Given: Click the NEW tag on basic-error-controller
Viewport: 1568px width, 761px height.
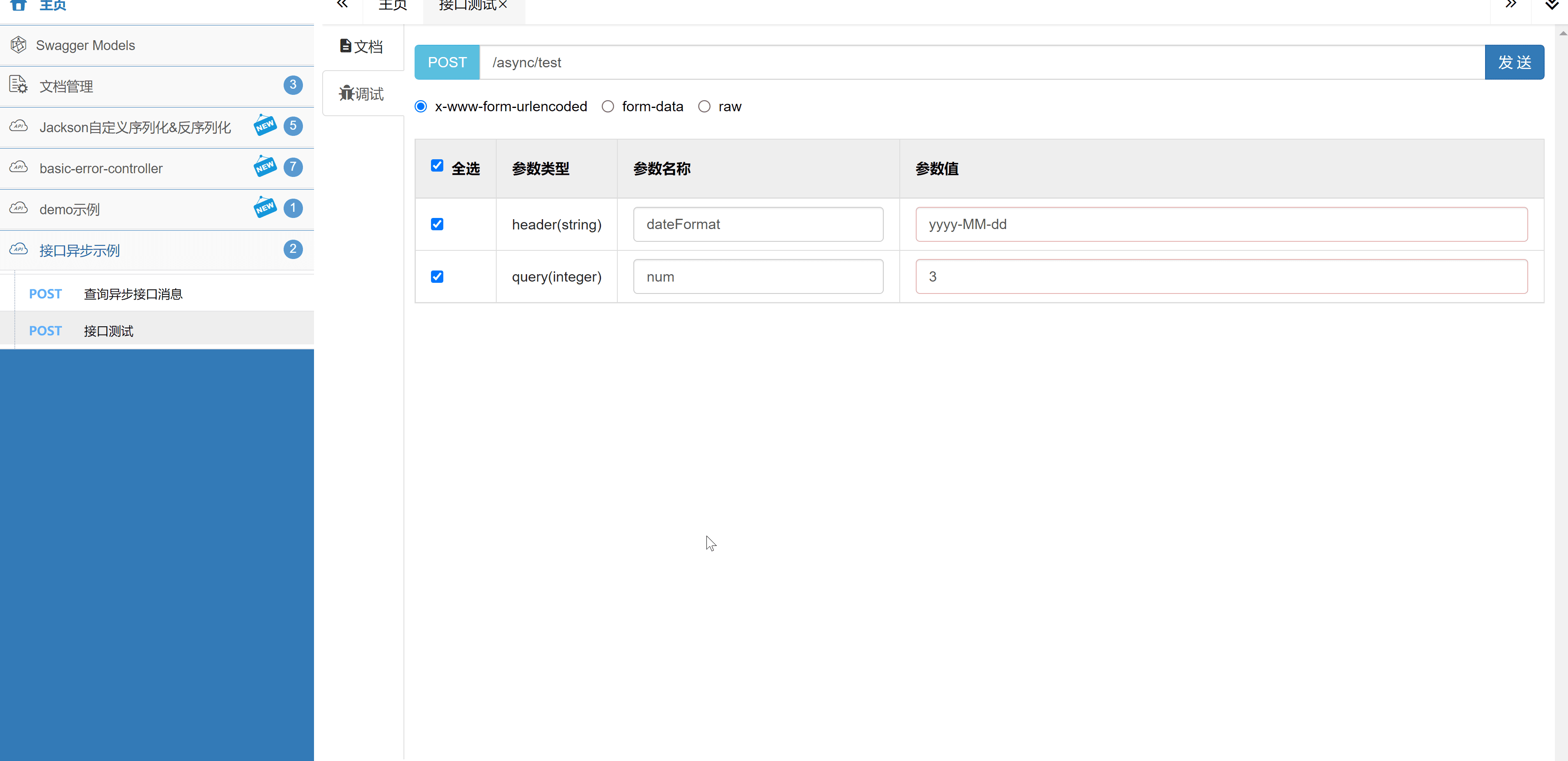Looking at the screenshot, I should point(265,166).
